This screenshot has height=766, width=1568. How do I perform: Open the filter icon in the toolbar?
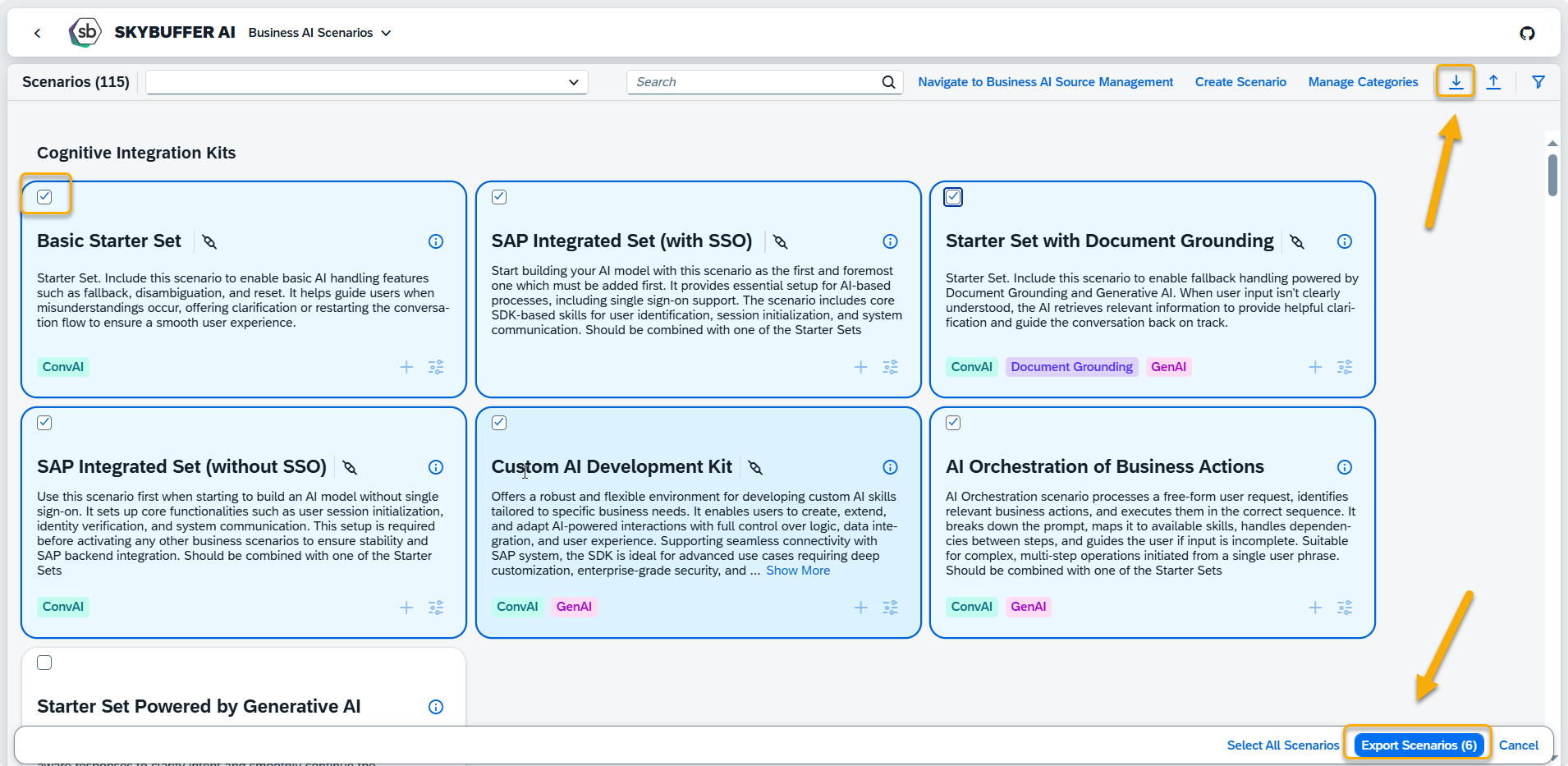point(1538,82)
